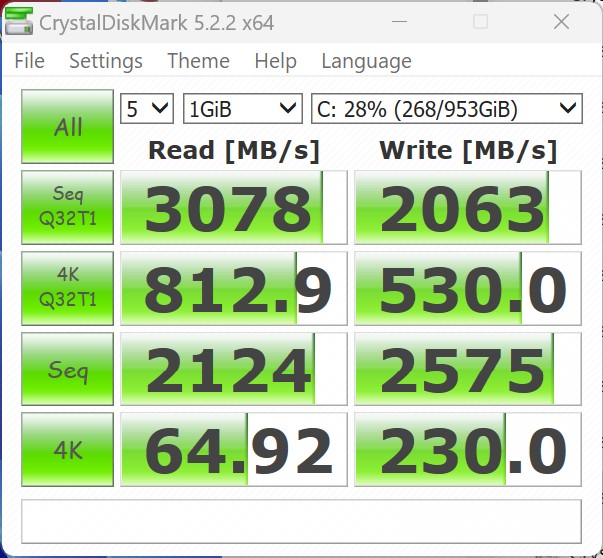Open the Settings menu
Screen dimensions: 603x558
coord(106,61)
